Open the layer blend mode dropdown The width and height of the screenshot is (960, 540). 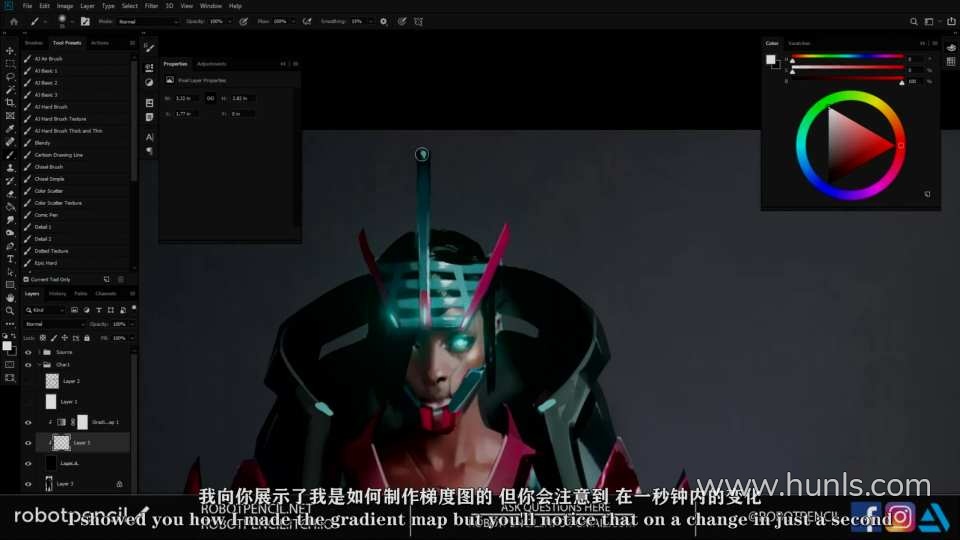point(54,324)
